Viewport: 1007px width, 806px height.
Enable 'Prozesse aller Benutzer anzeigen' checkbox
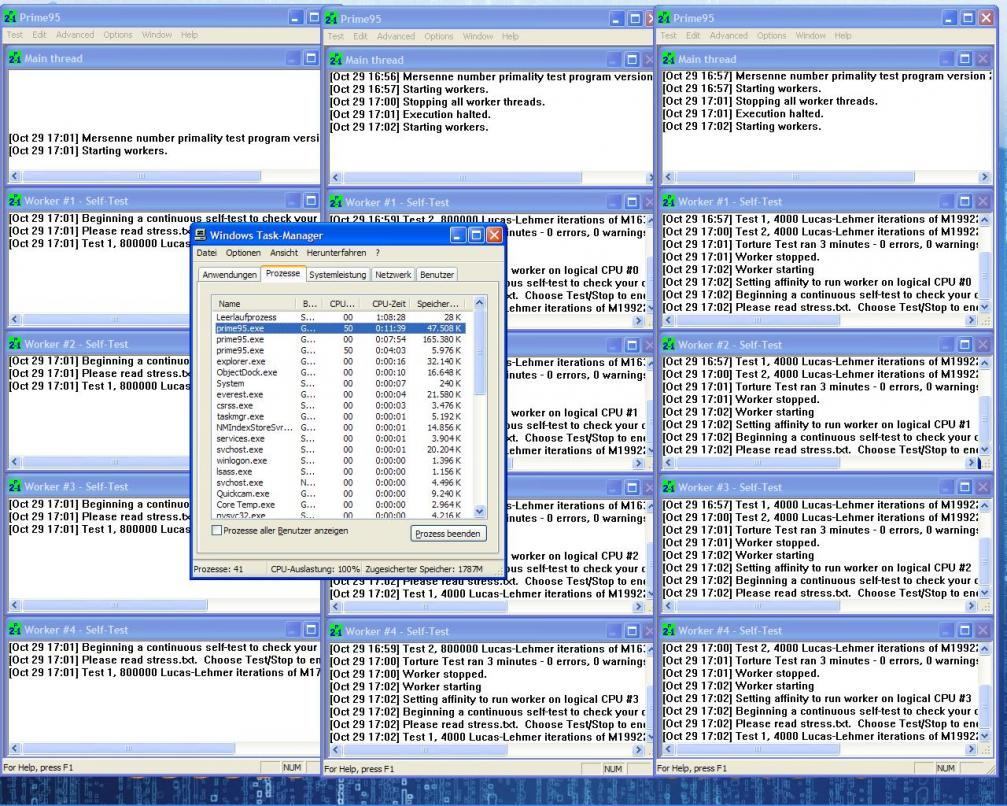(x=216, y=530)
